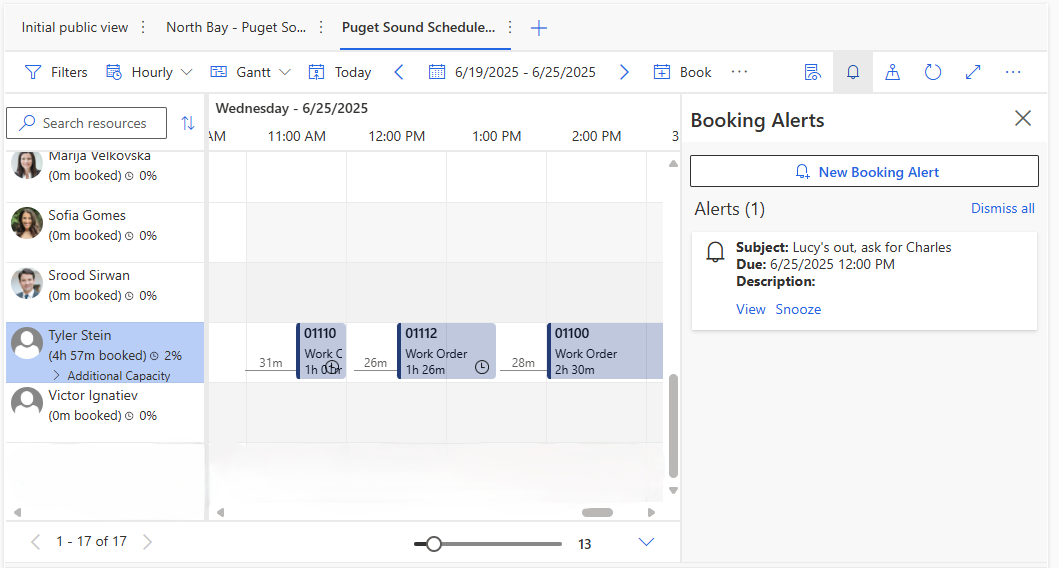The width and height of the screenshot is (1059, 568).
Task: Go to the previous date range
Action: (399, 72)
